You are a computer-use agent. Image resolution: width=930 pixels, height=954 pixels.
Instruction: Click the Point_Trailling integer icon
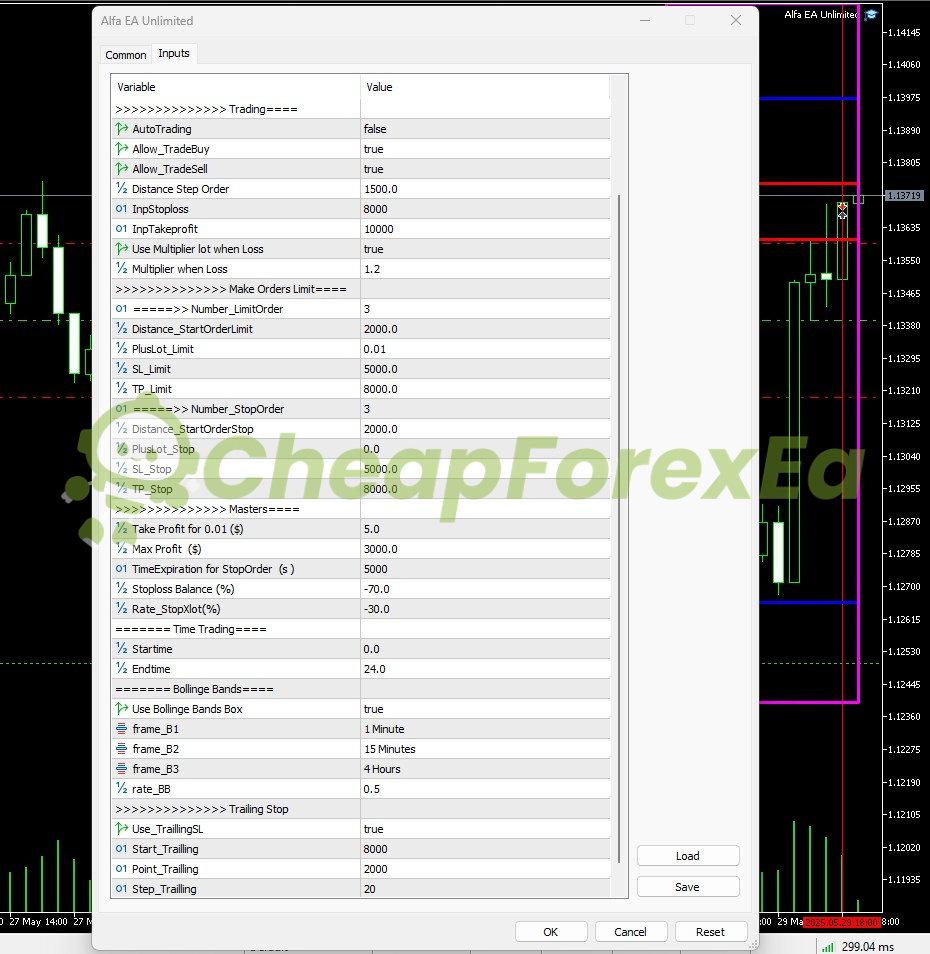pos(122,869)
